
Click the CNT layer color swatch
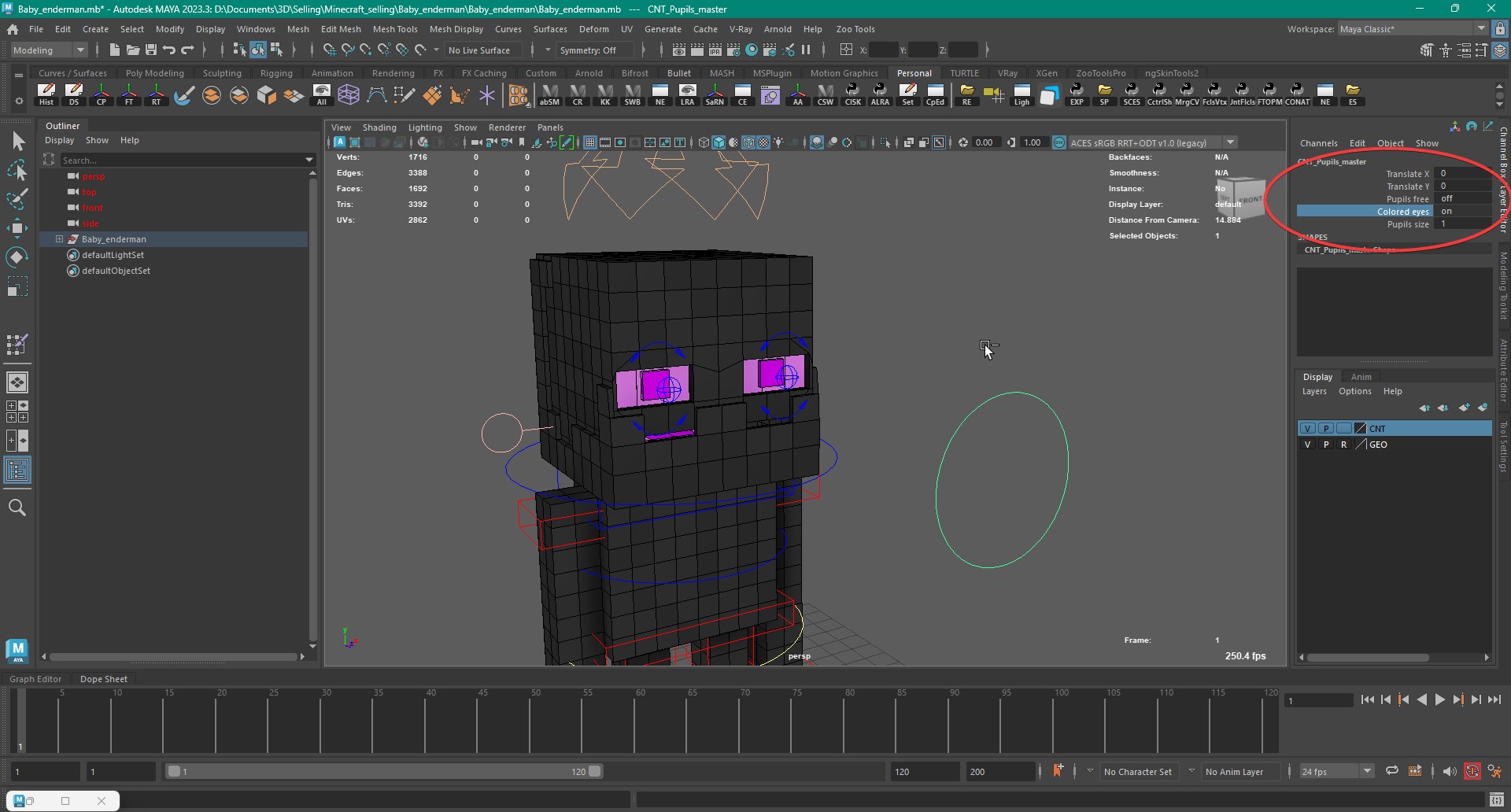click(x=1361, y=428)
